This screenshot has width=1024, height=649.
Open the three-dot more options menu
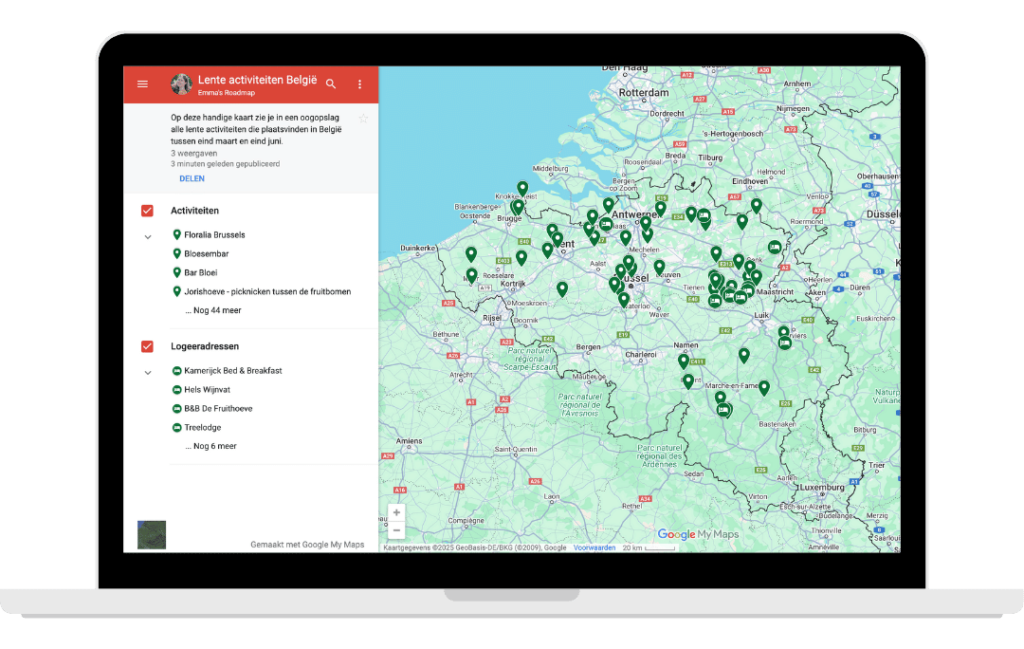click(360, 84)
